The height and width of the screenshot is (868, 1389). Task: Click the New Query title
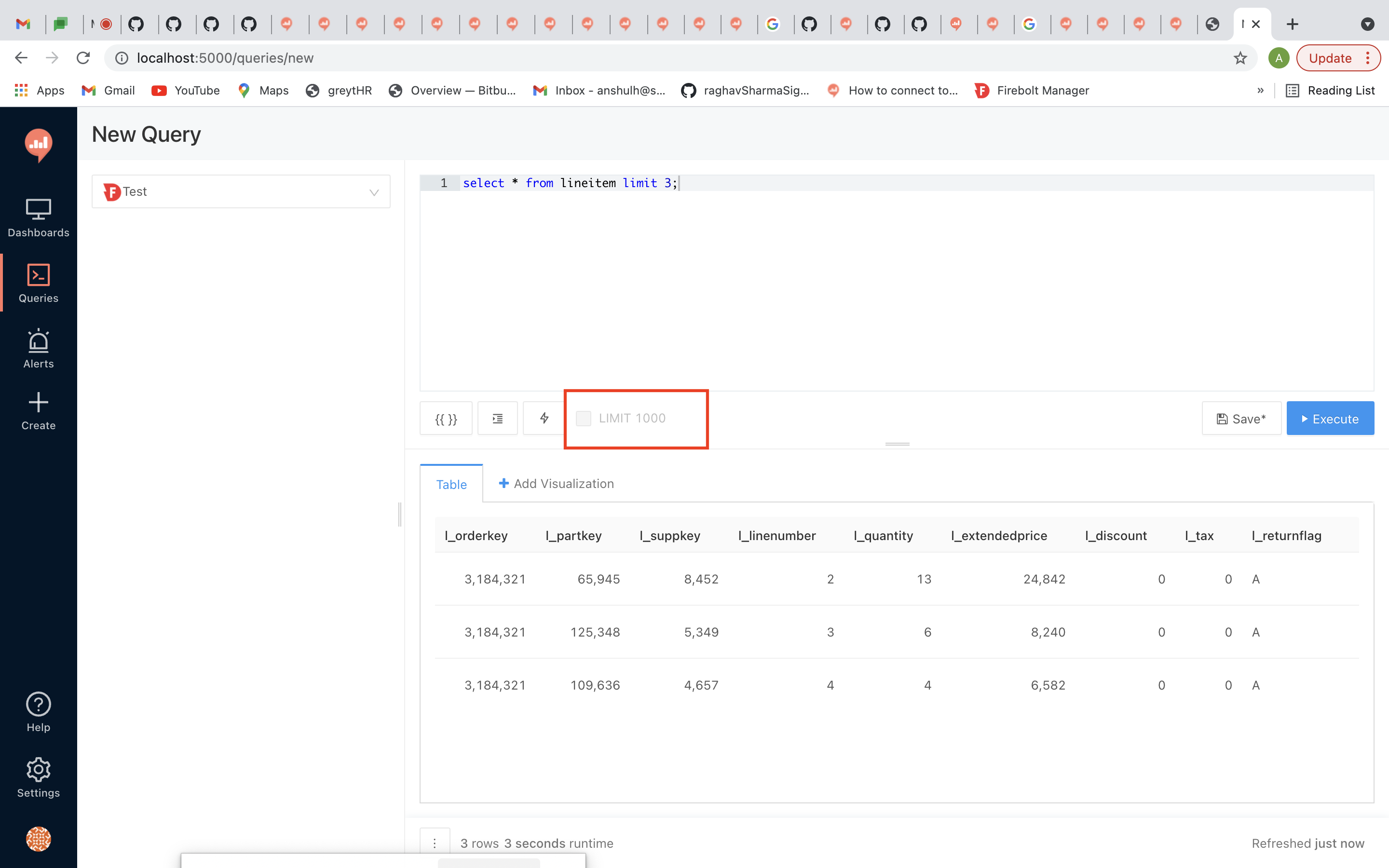point(146,135)
